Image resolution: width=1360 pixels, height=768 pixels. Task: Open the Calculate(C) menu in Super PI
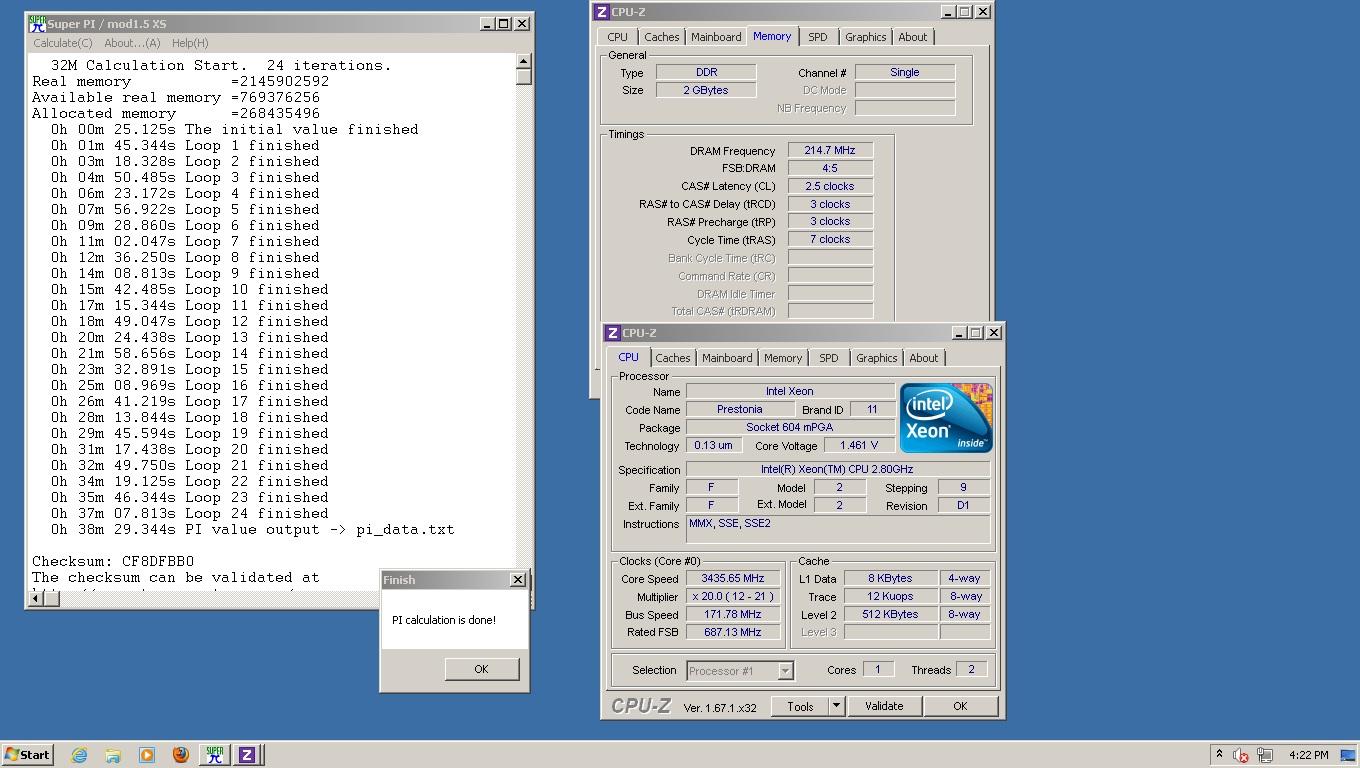[62, 43]
